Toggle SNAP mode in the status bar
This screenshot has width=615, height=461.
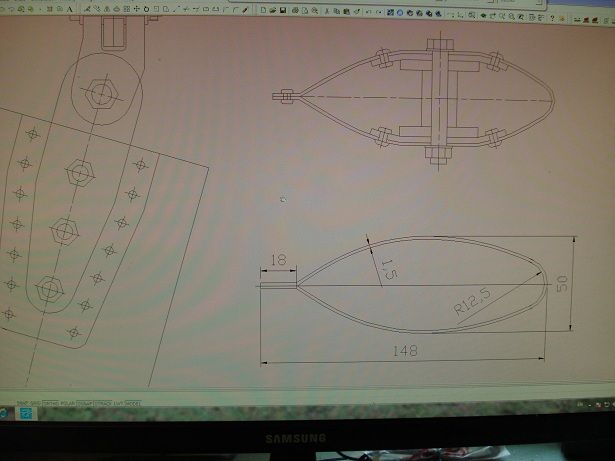point(22,403)
